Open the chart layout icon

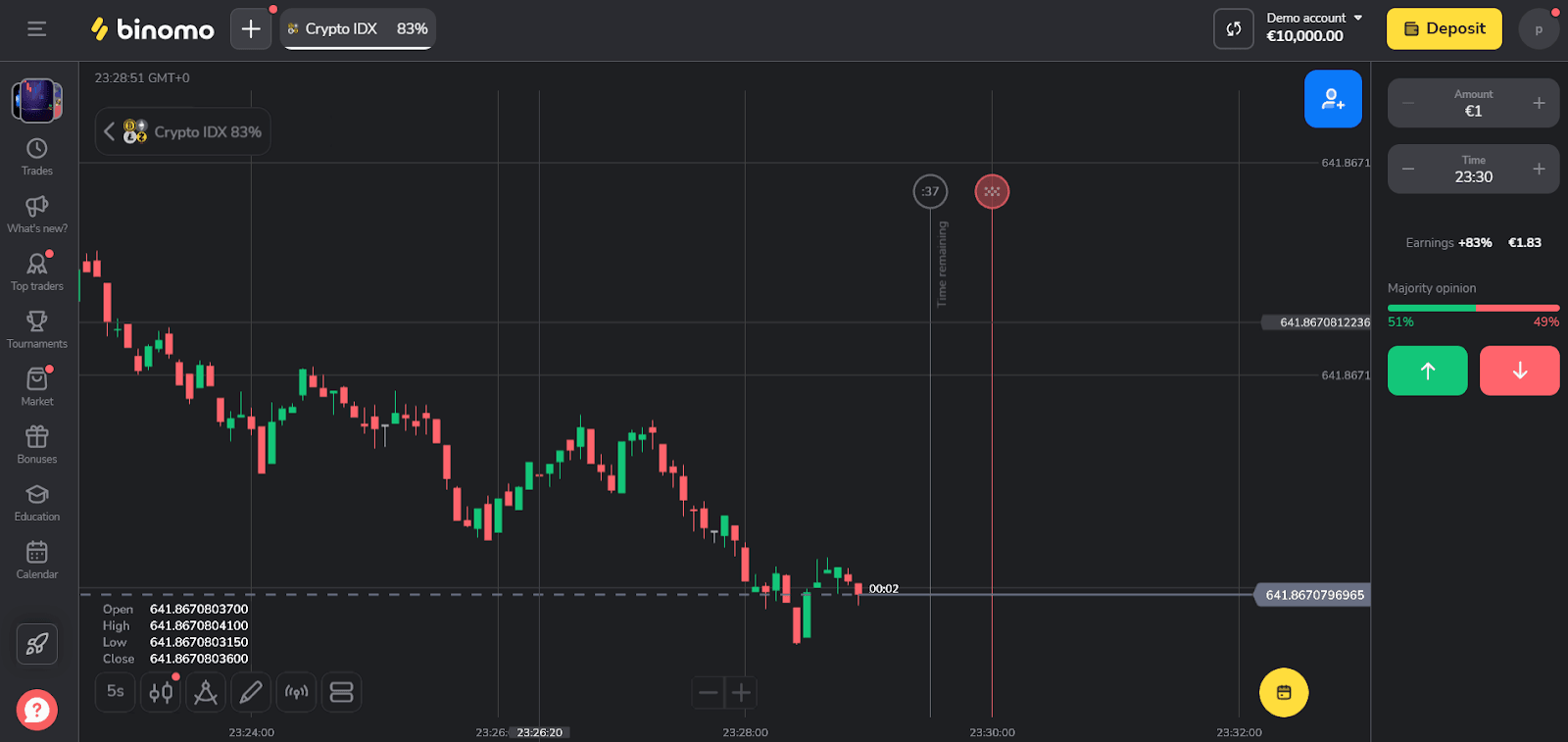tap(341, 692)
